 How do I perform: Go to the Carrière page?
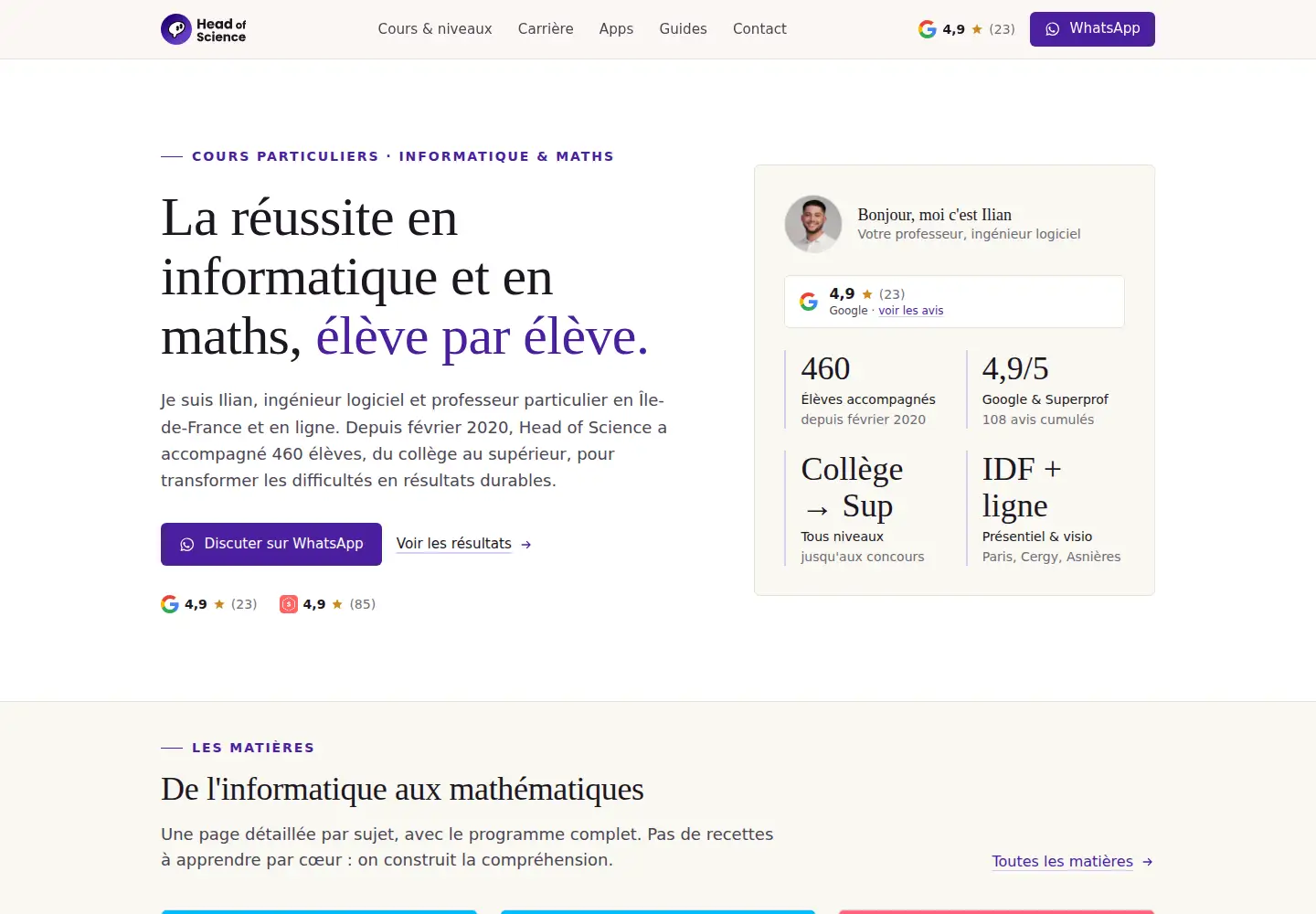click(546, 29)
